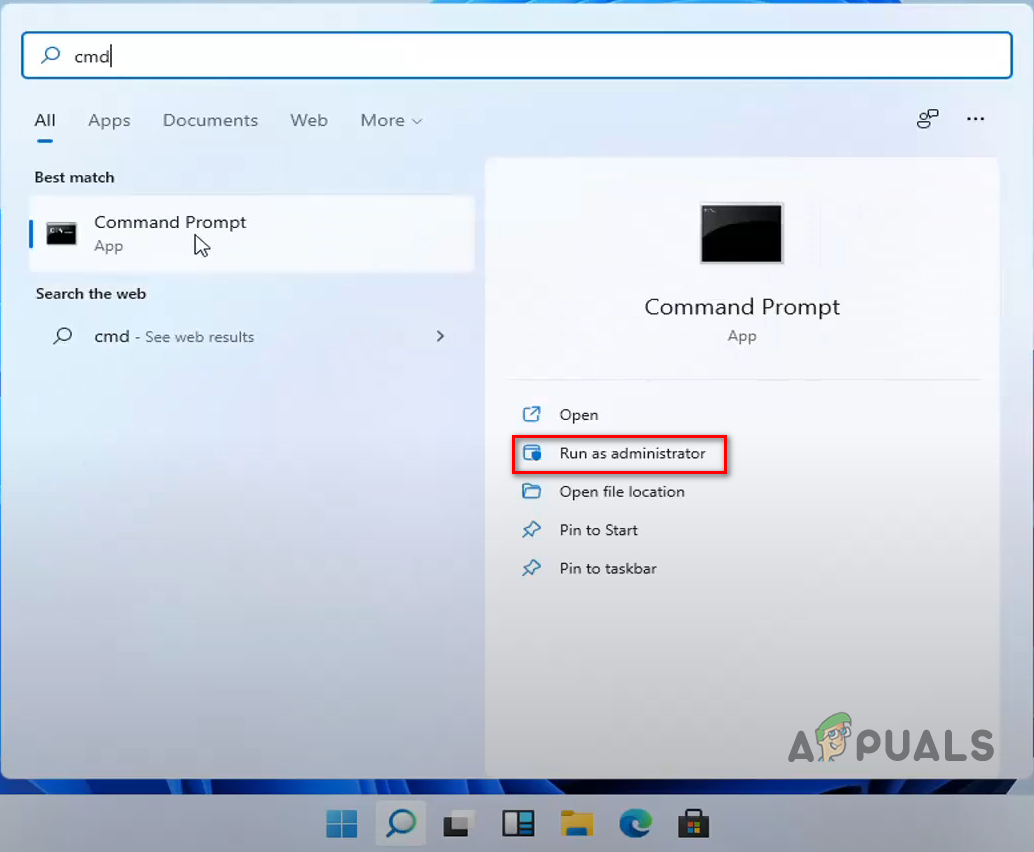Open the Windows Start button
The image size is (1034, 852).
[x=342, y=824]
